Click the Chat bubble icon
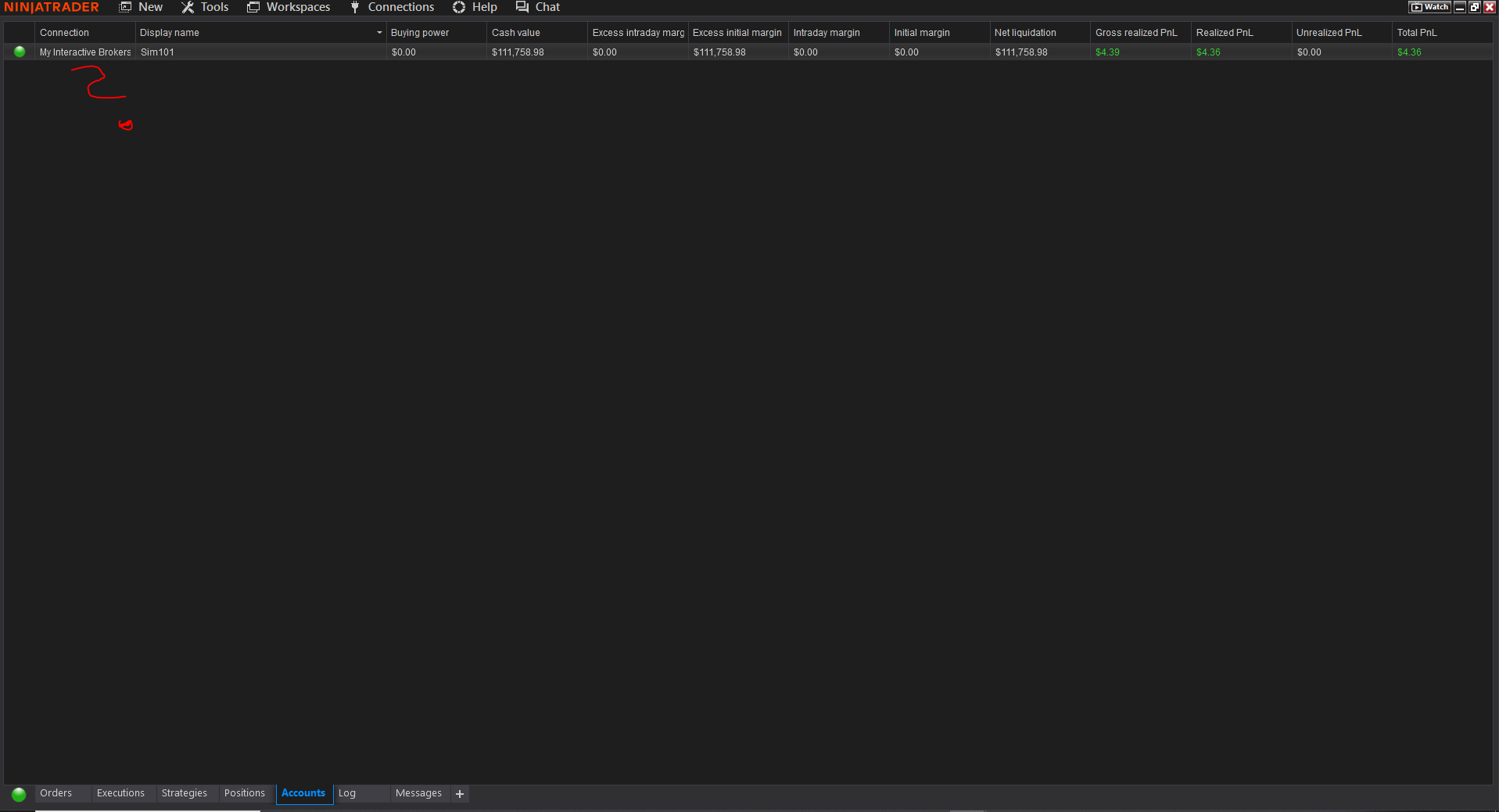1499x812 pixels. tap(522, 7)
